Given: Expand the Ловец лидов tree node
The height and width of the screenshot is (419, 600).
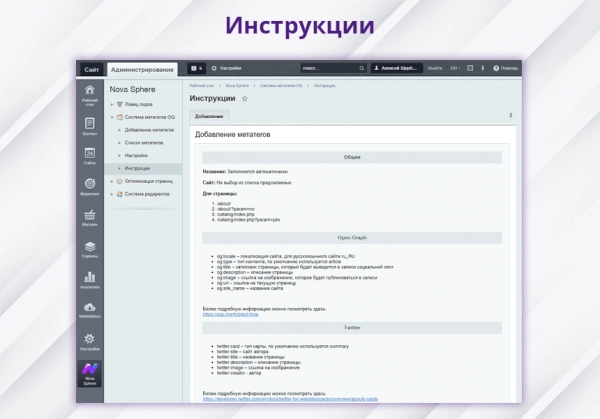Looking at the screenshot, I should click(x=112, y=104).
